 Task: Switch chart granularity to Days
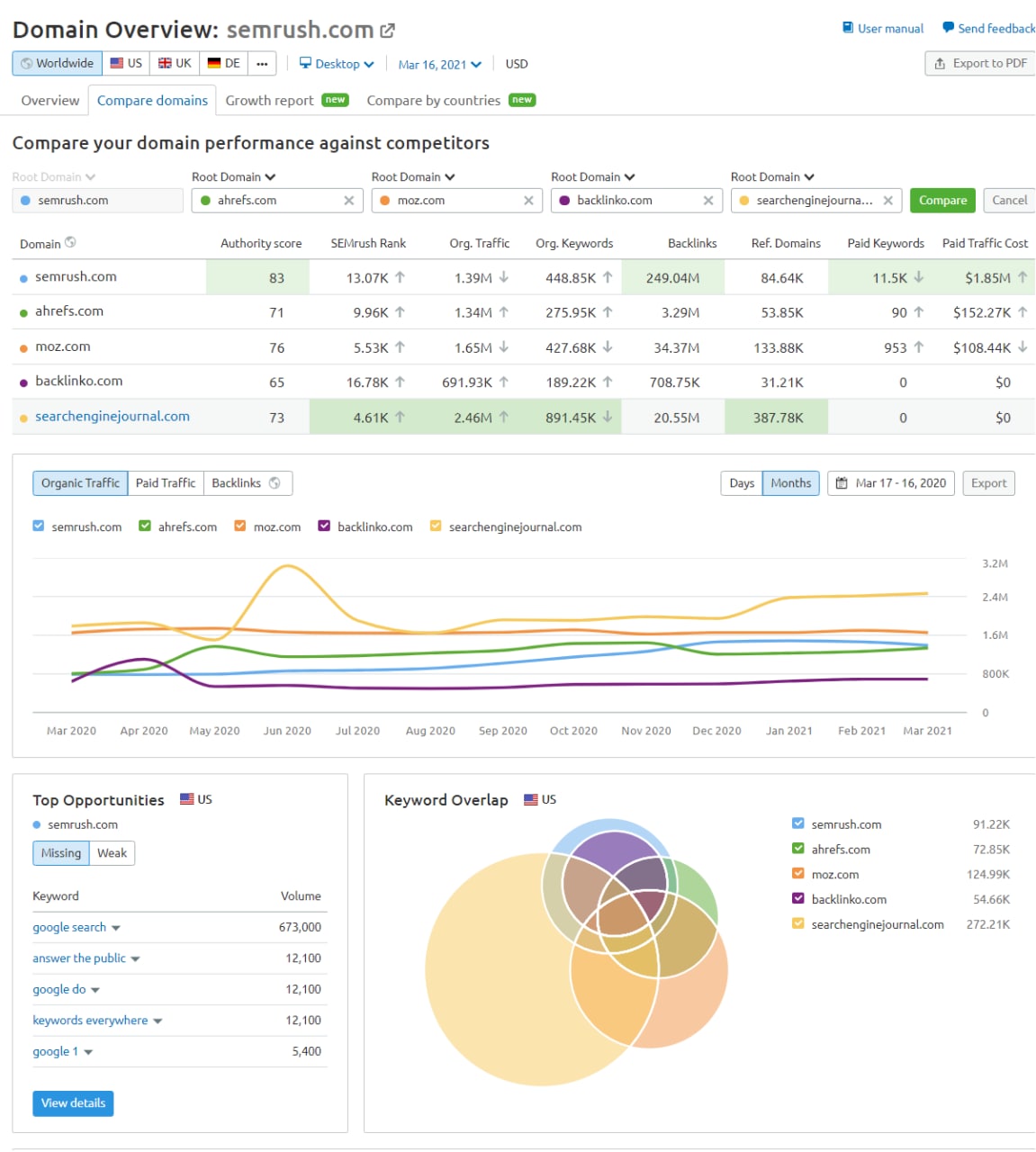tap(742, 483)
